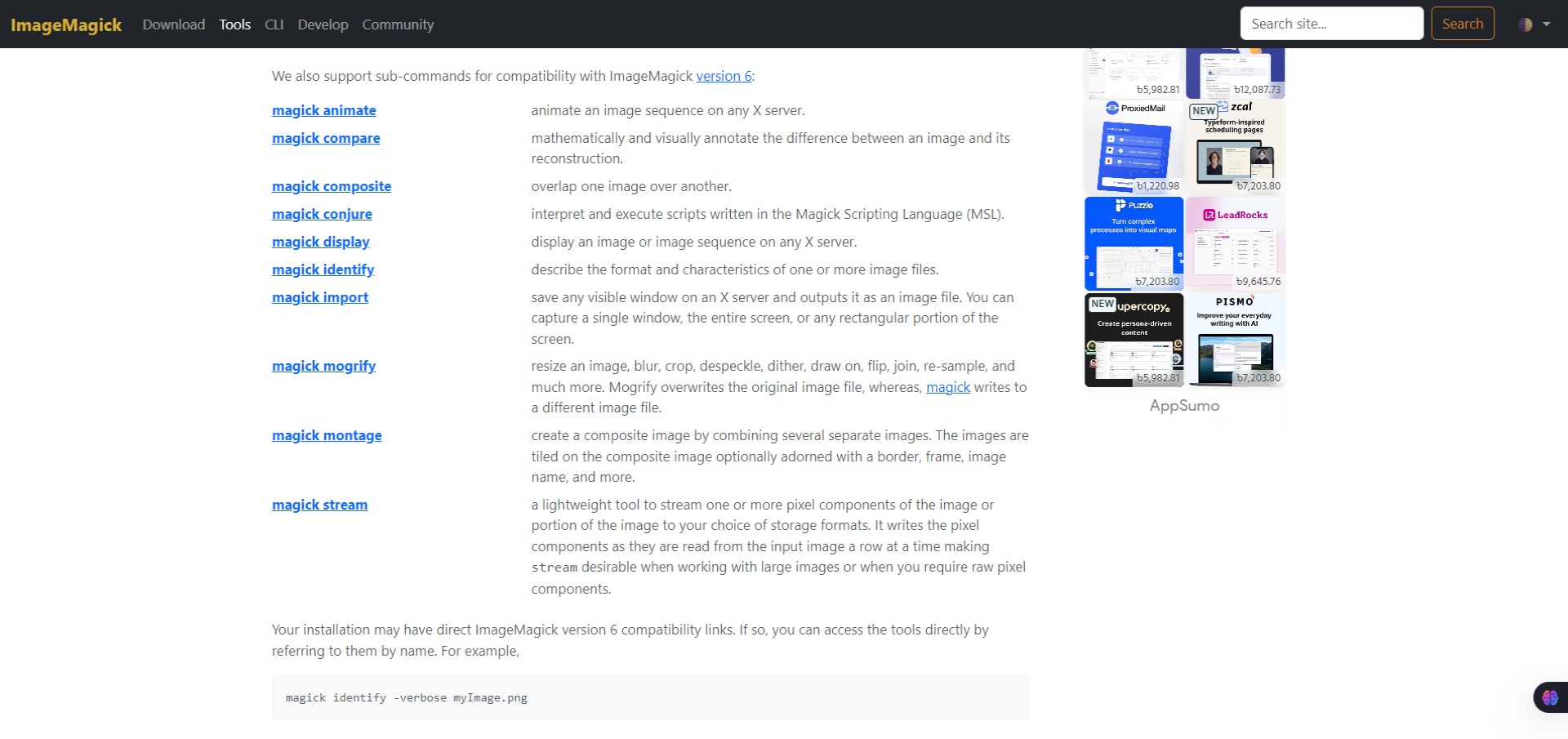Image resolution: width=1568 pixels, height=739 pixels.
Task: Click the orange Search button
Action: point(1463,24)
